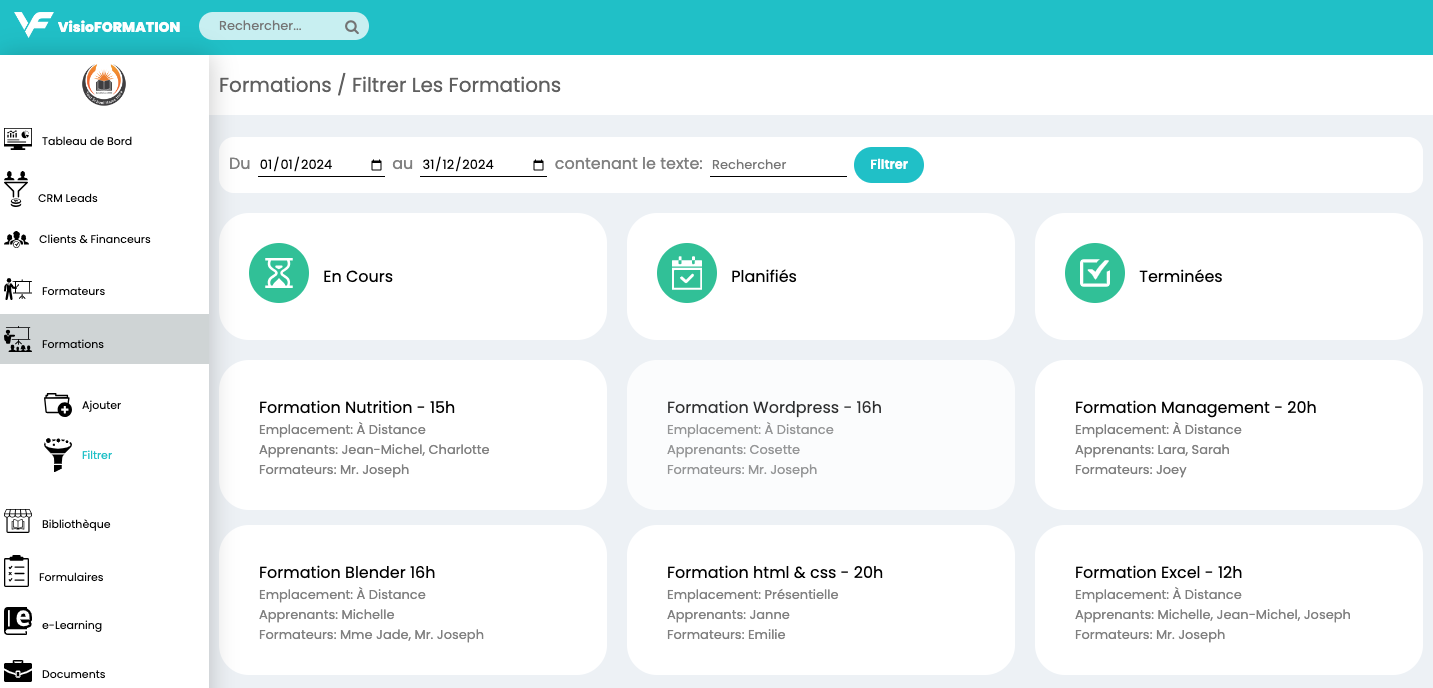The width and height of the screenshot is (1433, 688).
Task: Show Planifiés formations
Action: [821, 276]
